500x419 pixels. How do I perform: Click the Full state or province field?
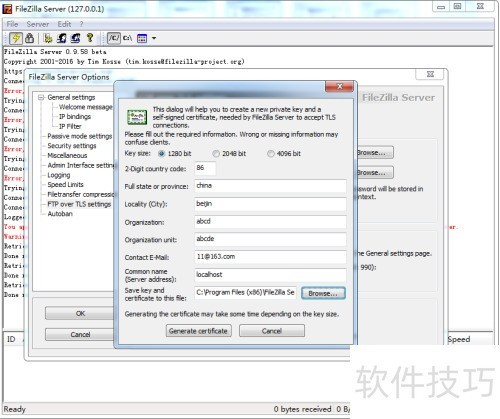[x=270, y=186]
